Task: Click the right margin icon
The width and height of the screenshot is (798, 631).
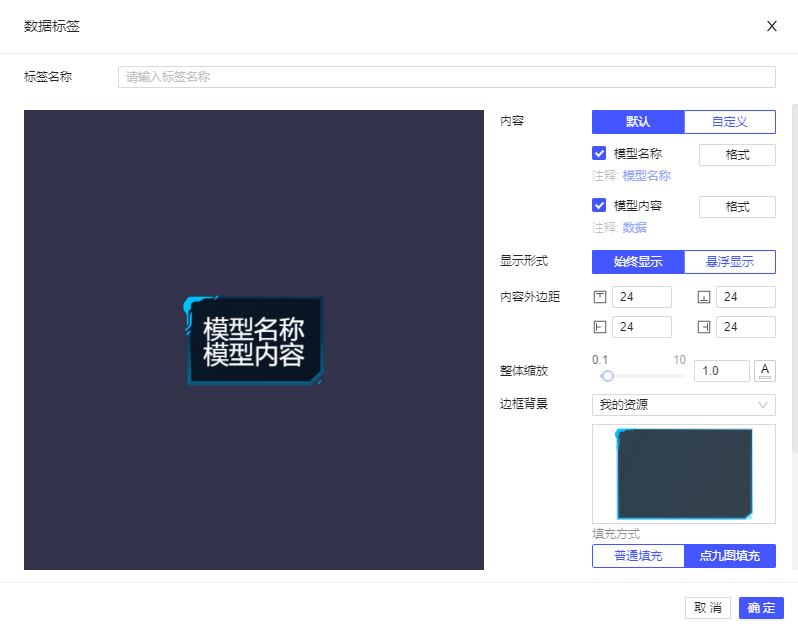Action: 704,327
